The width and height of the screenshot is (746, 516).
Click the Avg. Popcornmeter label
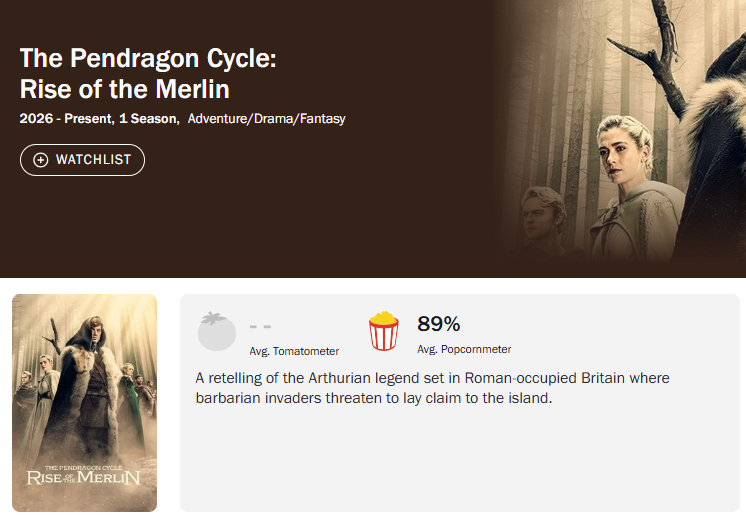(x=464, y=350)
